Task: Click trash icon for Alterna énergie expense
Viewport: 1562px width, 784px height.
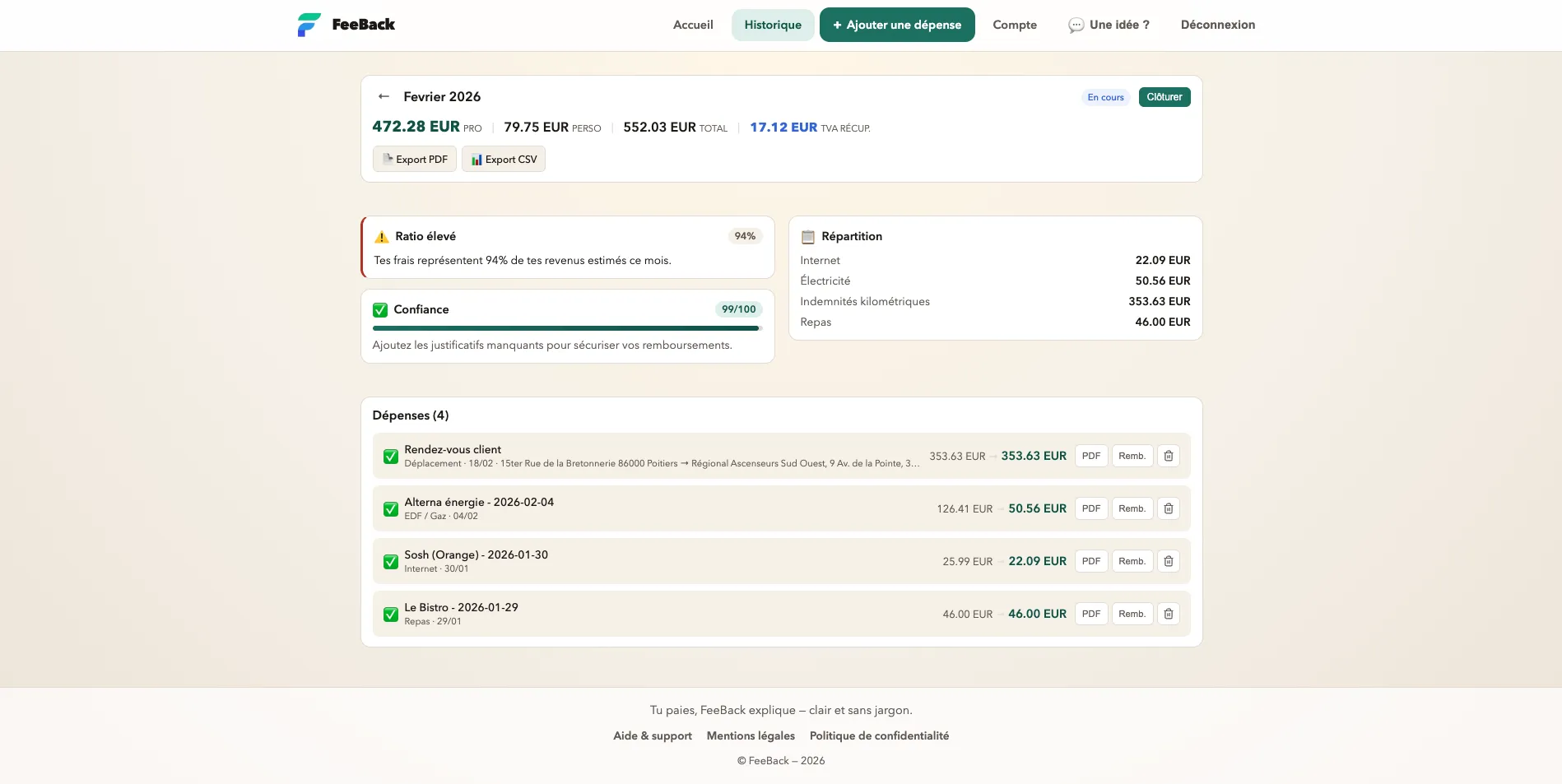Action: pos(1168,508)
